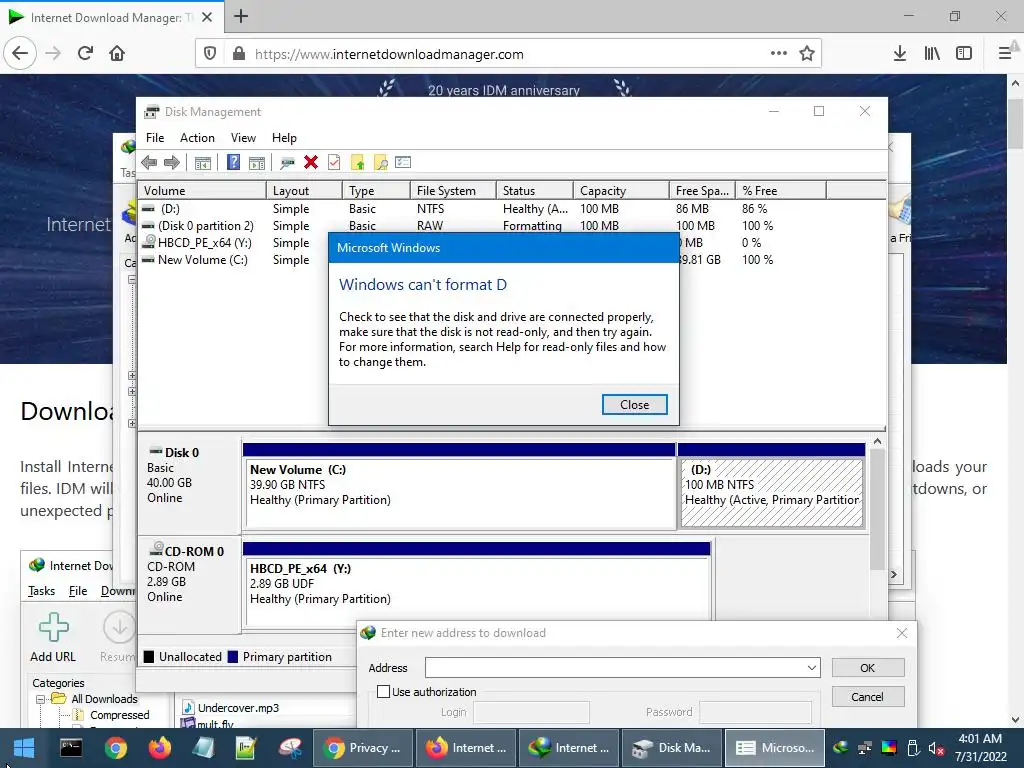Click Close on the format error dialog

pyautogui.click(x=634, y=404)
